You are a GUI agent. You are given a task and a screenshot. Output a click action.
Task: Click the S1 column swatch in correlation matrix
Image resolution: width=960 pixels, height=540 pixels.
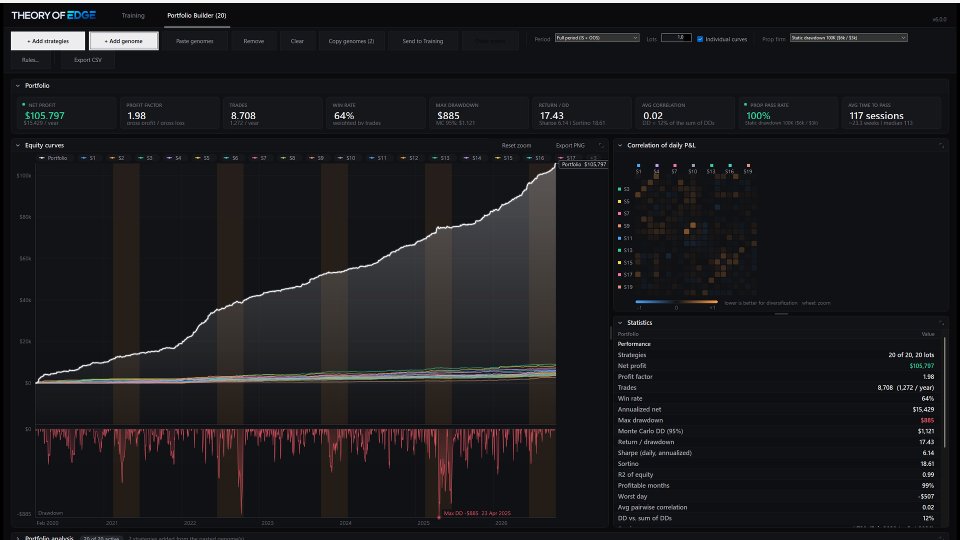(639, 165)
